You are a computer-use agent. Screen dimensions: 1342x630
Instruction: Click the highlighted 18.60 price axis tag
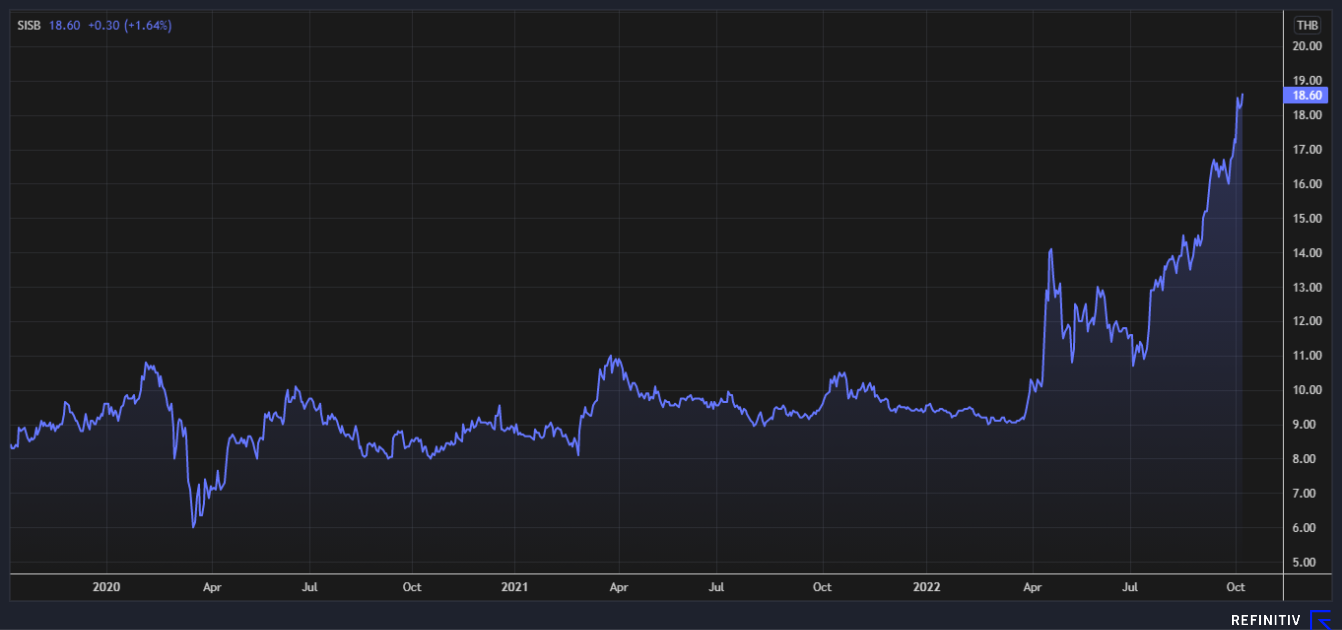pos(1306,95)
